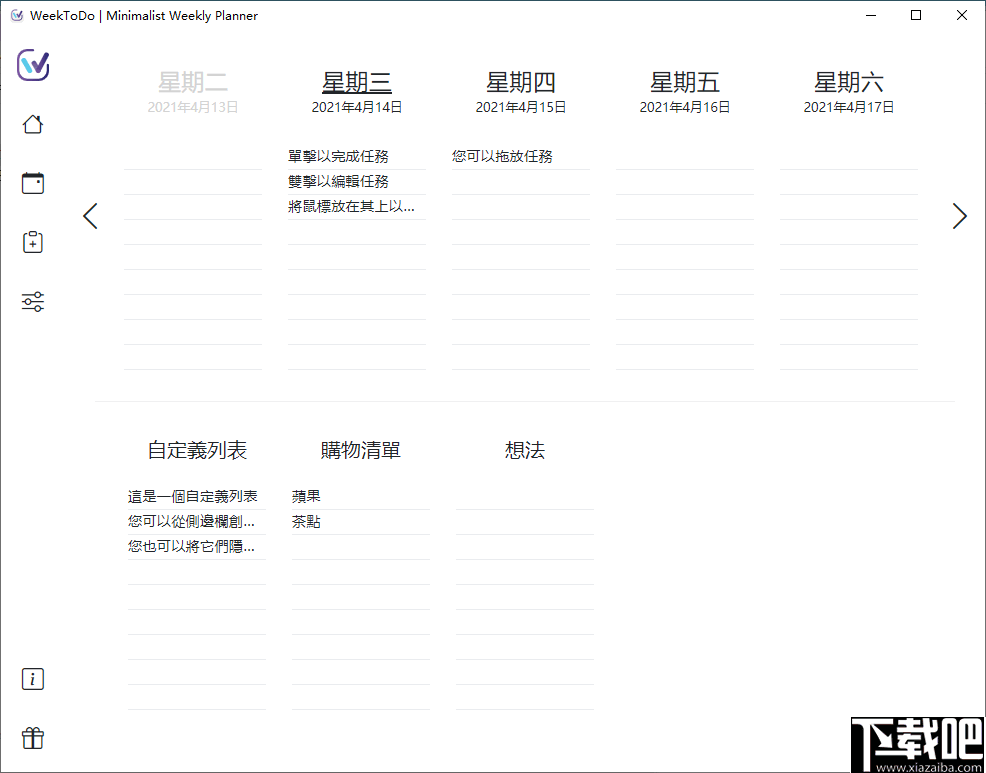This screenshot has width=986, height=773.
Task: Click the 自定義列表 list title
Action: coord(197,450)
